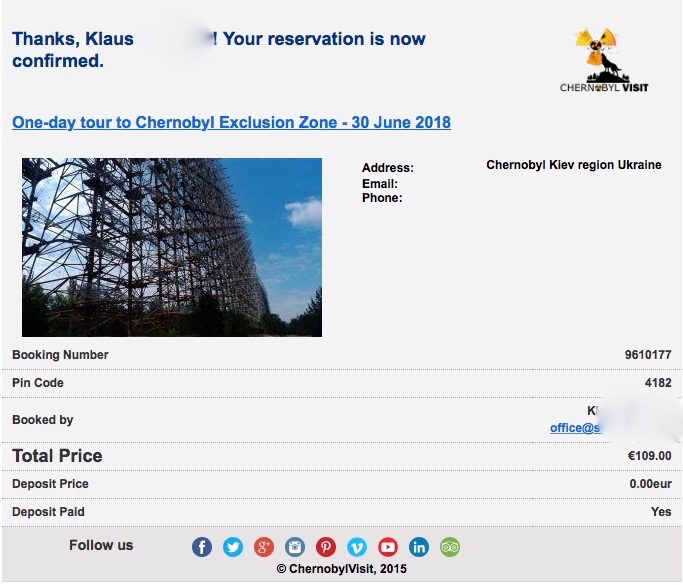The height and width of the screenshot is (585, 683).
Task: Open the Pinterest icon
Action: pyautogui.click(x=326, y=547)
